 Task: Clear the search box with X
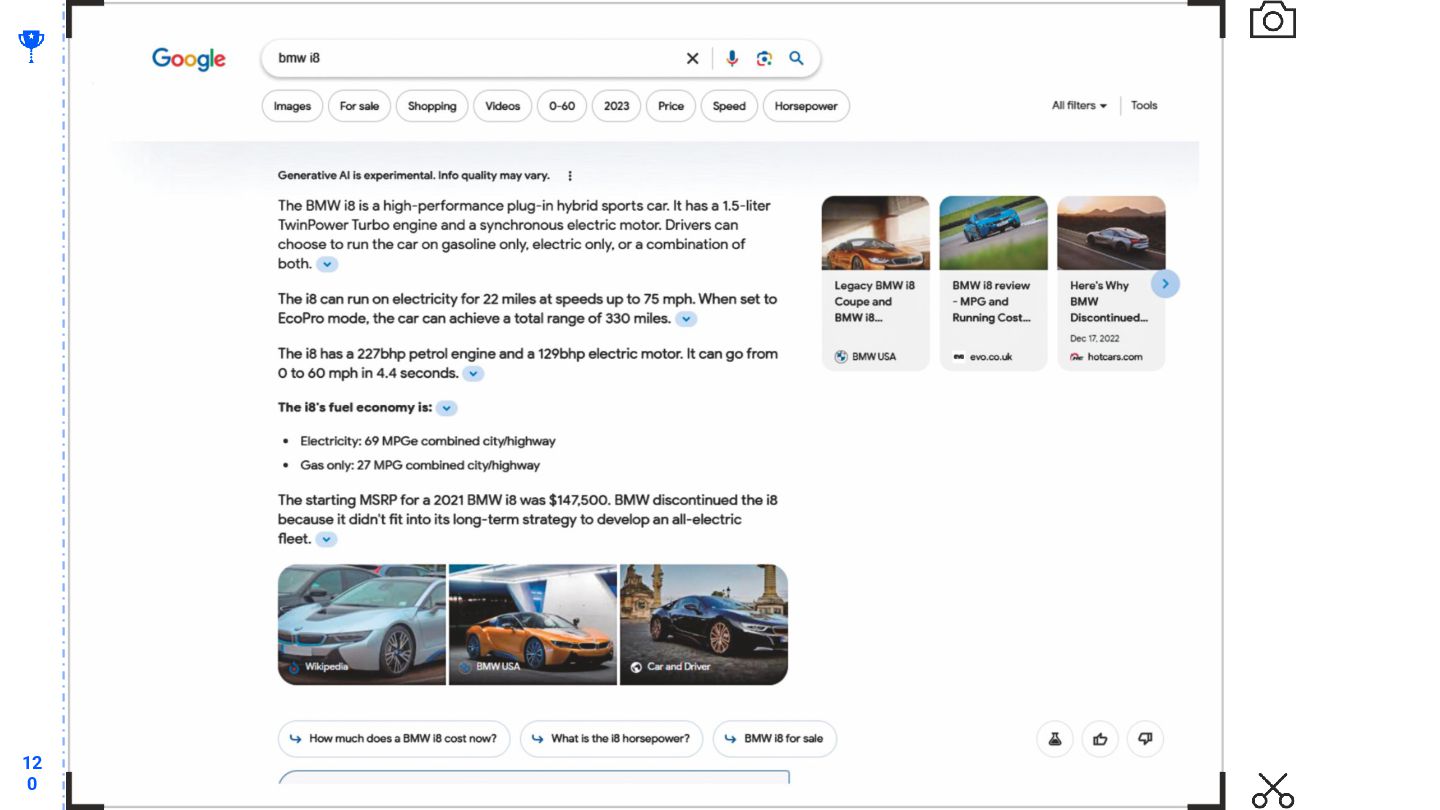pos(692,59)
